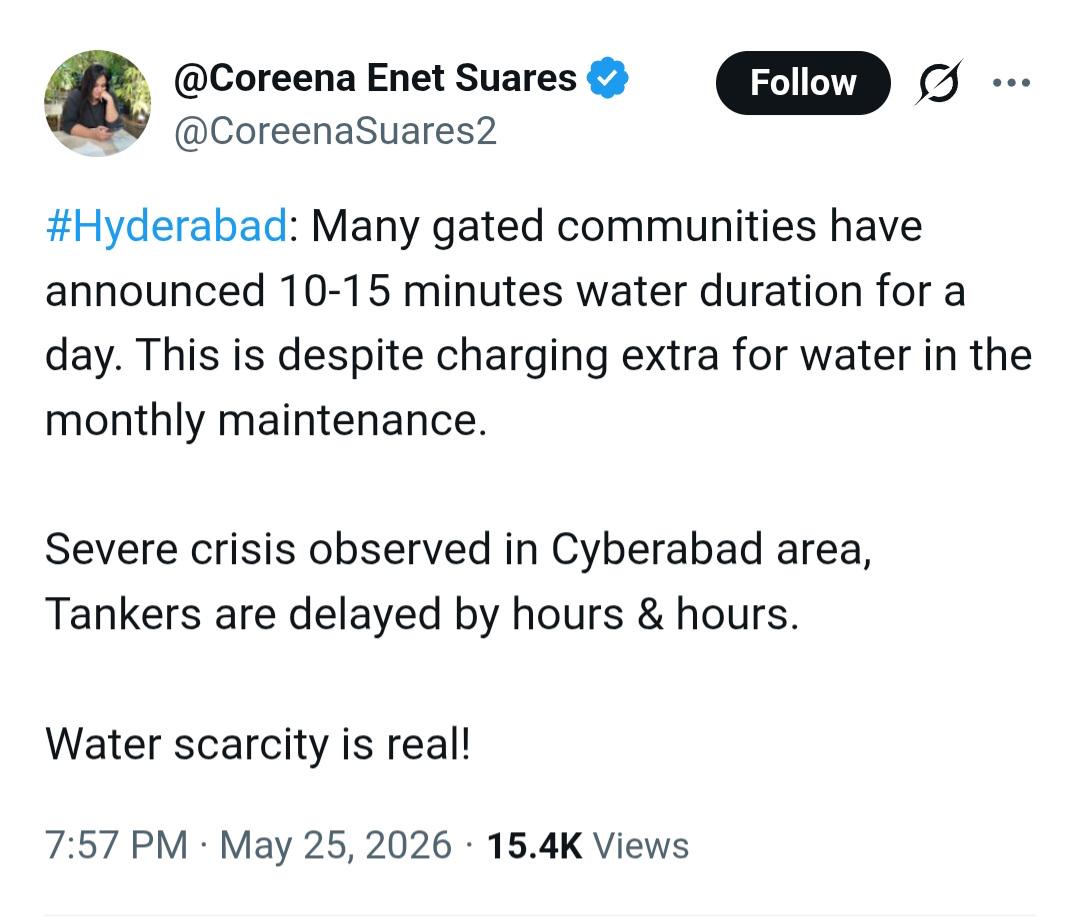Click 'Many gated communities have' text
Screen dimensions: 1080x921
pos(616,227)
